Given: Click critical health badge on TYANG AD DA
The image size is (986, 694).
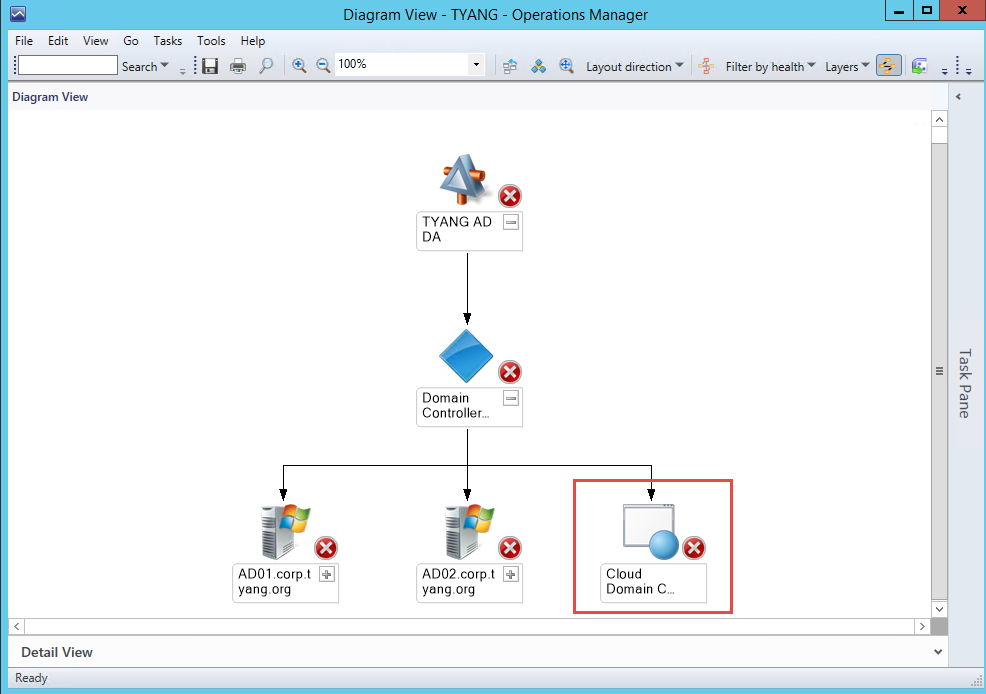Looking at the screenshot, I should coord(510,196).
